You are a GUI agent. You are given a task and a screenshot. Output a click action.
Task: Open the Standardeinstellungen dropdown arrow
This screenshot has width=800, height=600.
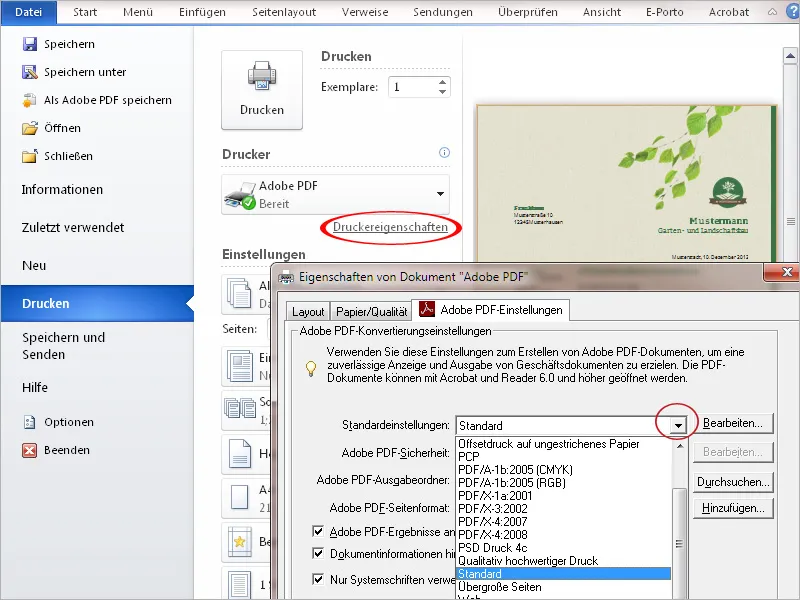678,425
